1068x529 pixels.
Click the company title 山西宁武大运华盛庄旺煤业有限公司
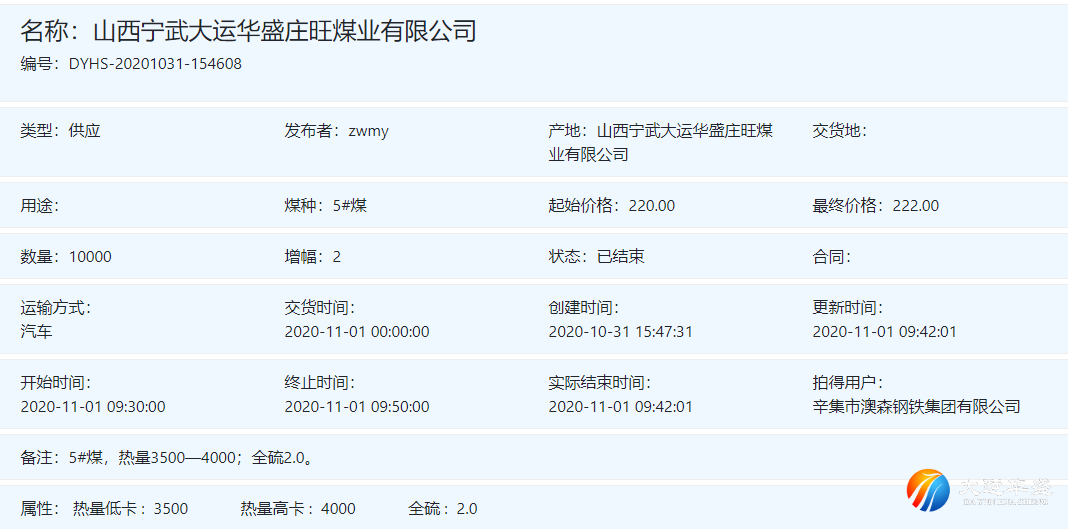[x=284, y=31]
